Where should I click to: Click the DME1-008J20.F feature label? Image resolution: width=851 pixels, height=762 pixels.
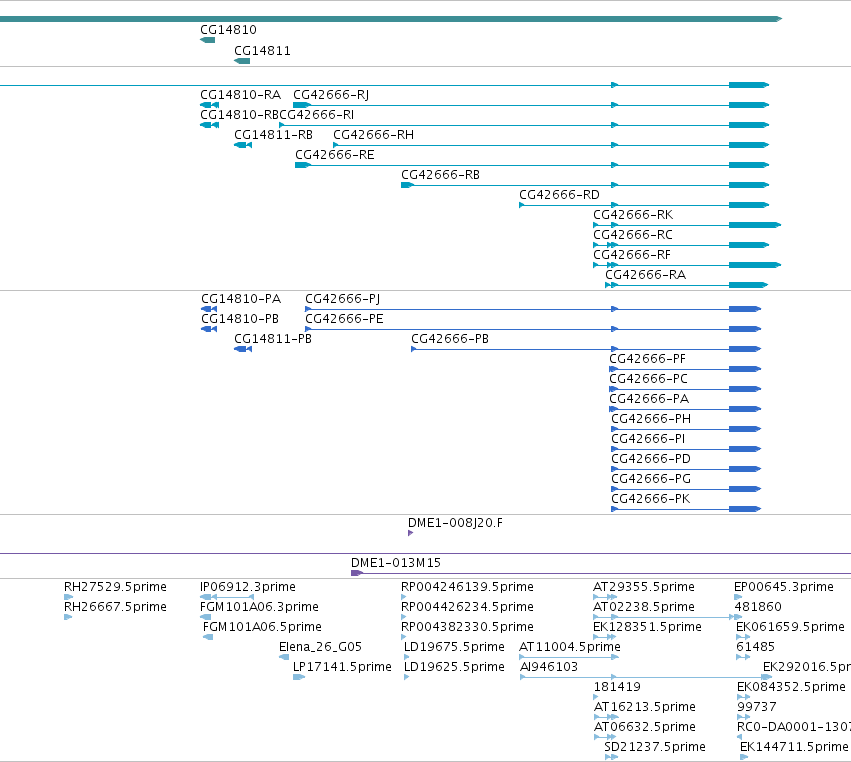(455, 523)
